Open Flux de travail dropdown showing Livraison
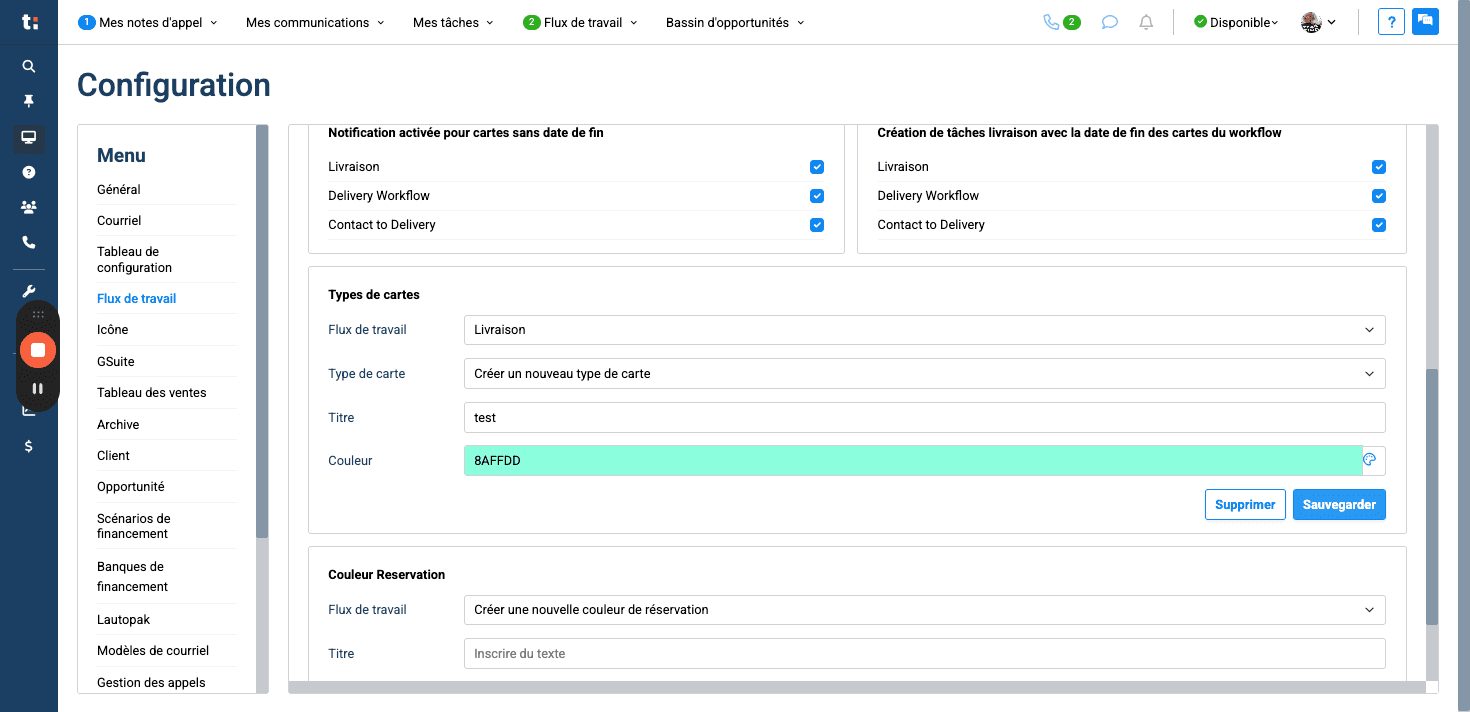 (x=925, y=329)
